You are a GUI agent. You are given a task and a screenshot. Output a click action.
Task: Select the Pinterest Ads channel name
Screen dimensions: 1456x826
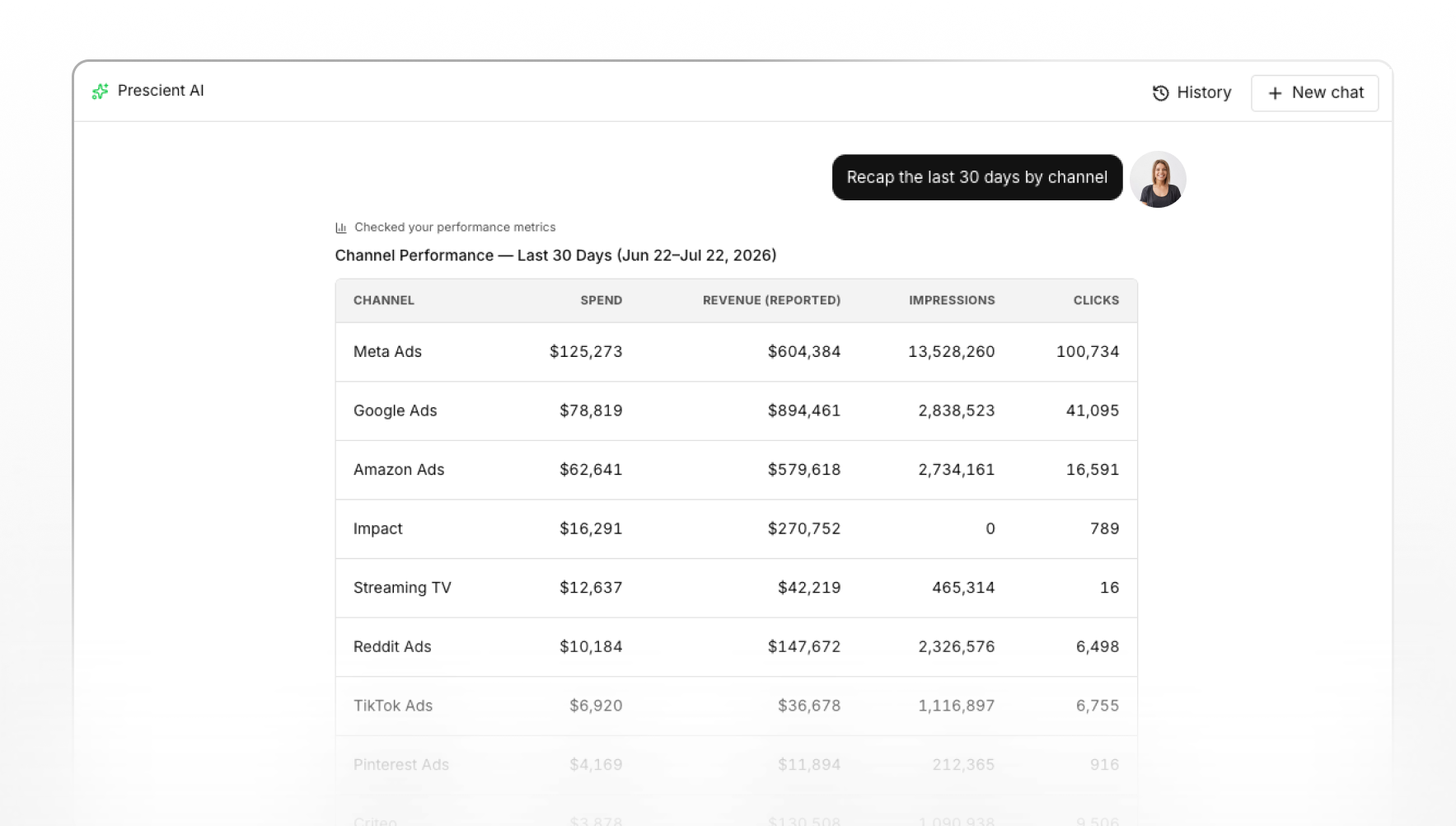point(401,765)
